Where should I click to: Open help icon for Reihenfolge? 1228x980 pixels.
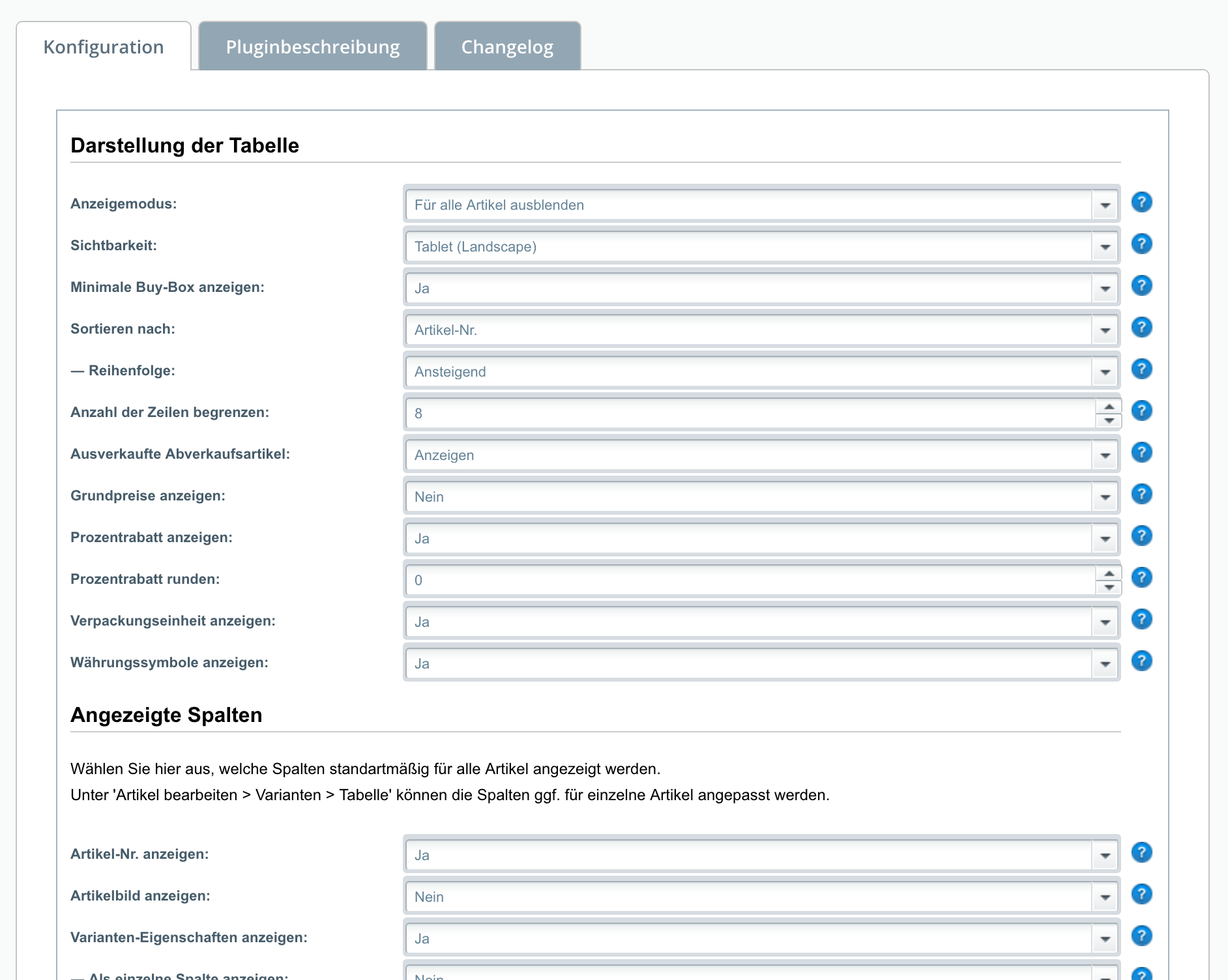[1141, 369]
